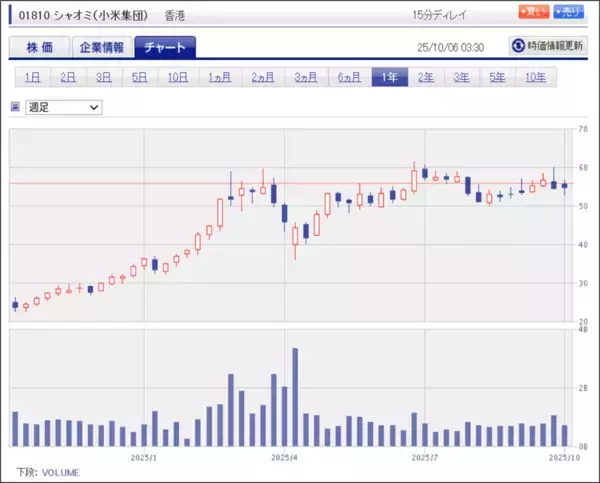Show the 1ヵ月 chart range
The width and height of the screenshot is (600, 483).
pos(220,77)
